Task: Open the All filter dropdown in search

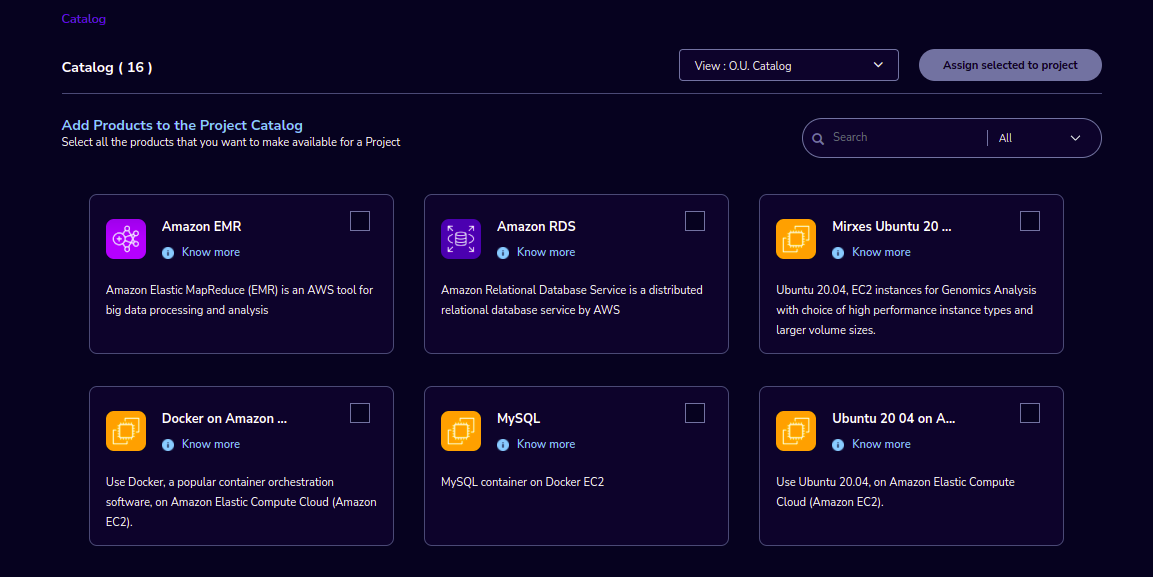Action: [x=1040, y=138]
